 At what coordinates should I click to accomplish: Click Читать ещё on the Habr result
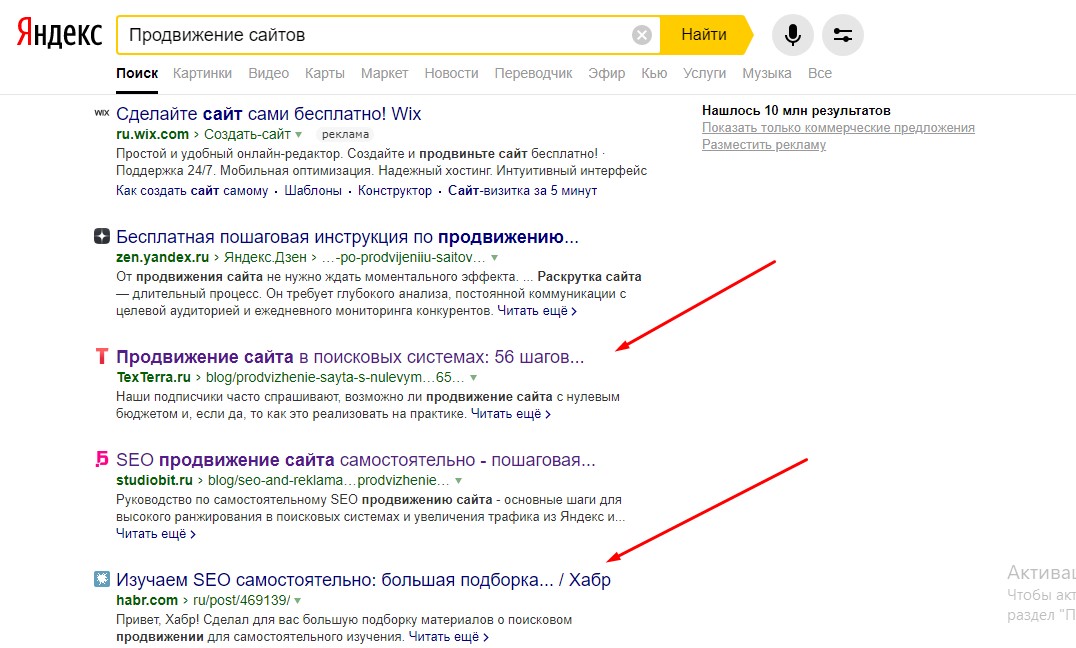(444, 635)
